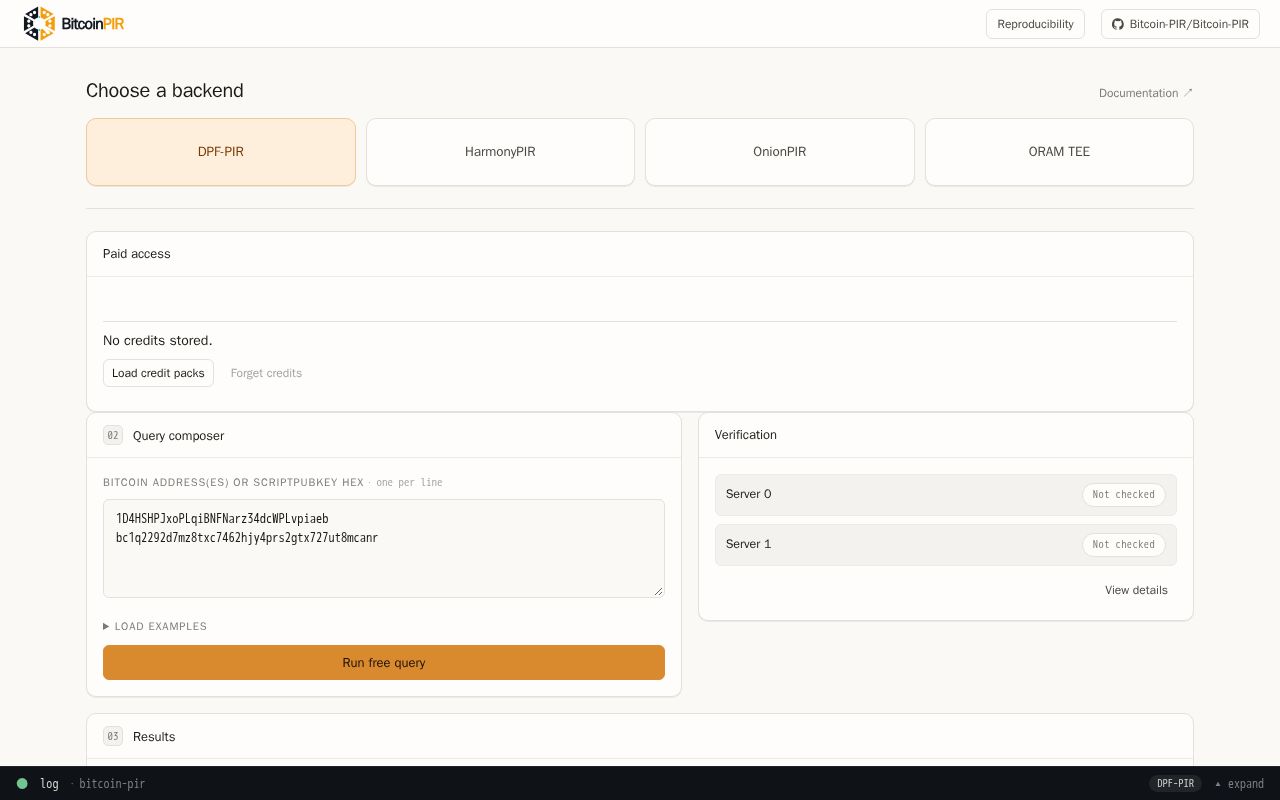The image size is (1280, 800).
Task: Click the Paid access heading
Action: tap(137, 254)
